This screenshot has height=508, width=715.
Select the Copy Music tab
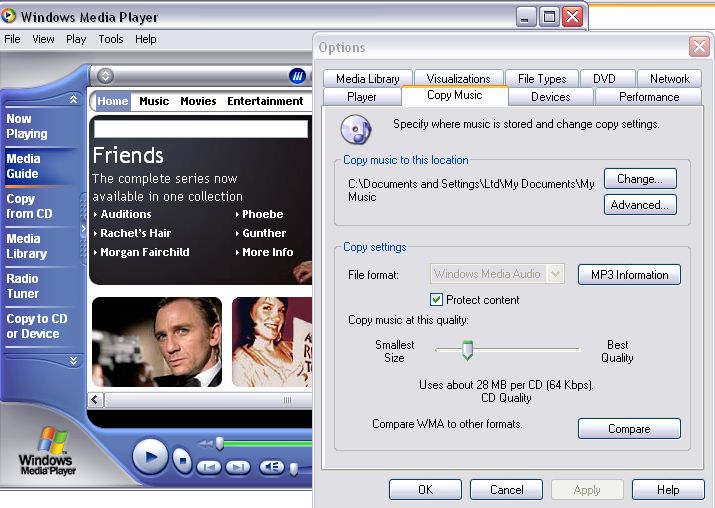pyautogui.click(x=455, y=95)
